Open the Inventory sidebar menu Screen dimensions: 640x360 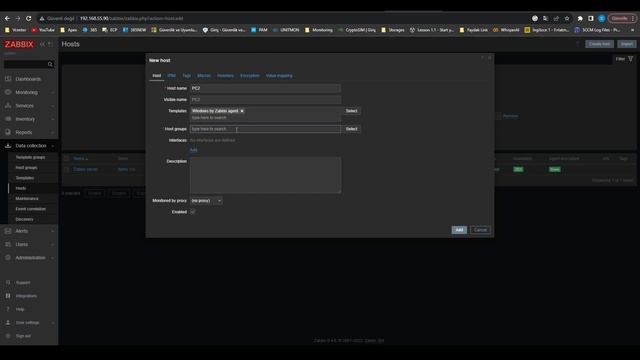click(x=25, y=119)
